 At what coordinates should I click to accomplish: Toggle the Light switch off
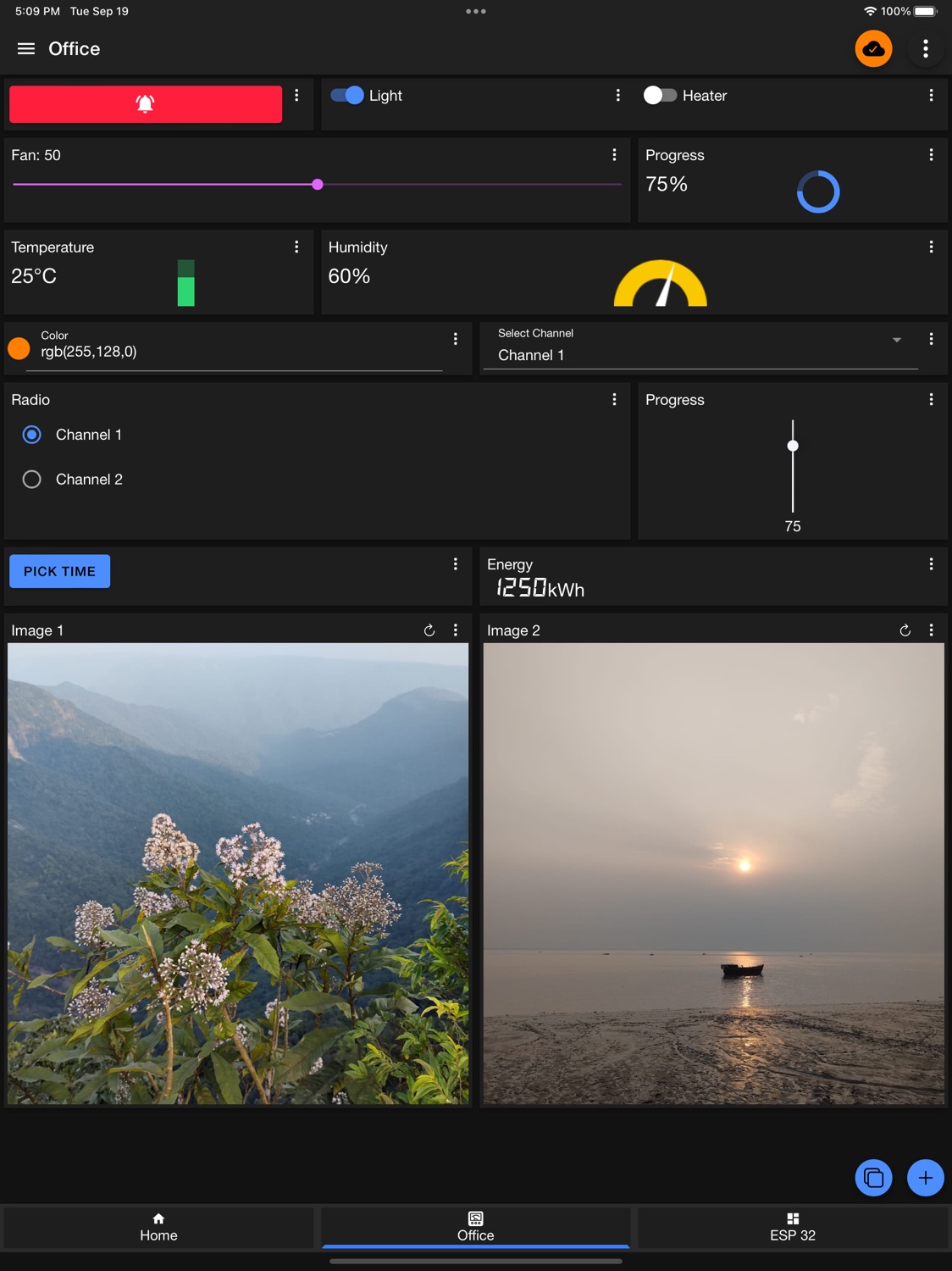(x=347, y=96)
